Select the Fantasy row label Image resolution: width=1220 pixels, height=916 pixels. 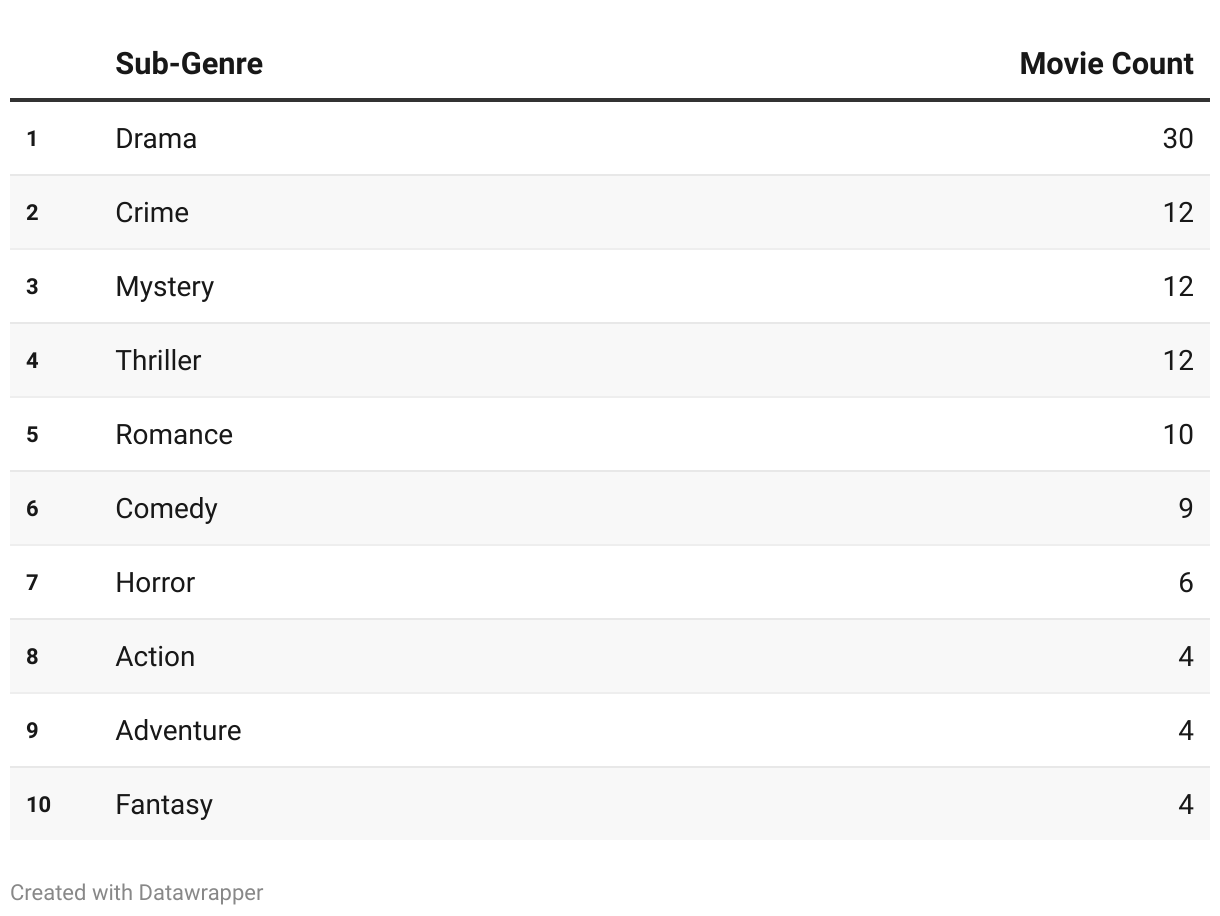coord(164,804)
